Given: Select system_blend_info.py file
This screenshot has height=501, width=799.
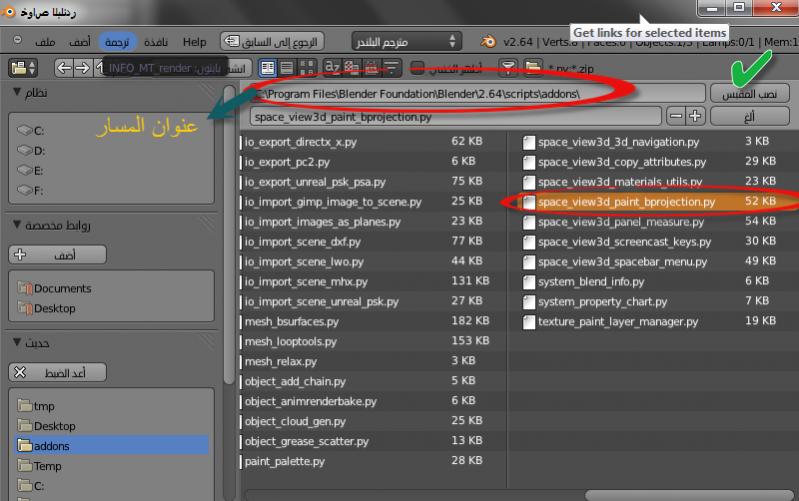Looking at the screenshot, I should pos(591,281).
